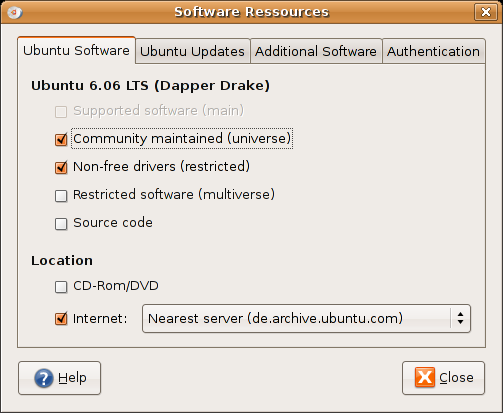Open the Nearest server dropdown
503x413 pixels.
[306, 318]
